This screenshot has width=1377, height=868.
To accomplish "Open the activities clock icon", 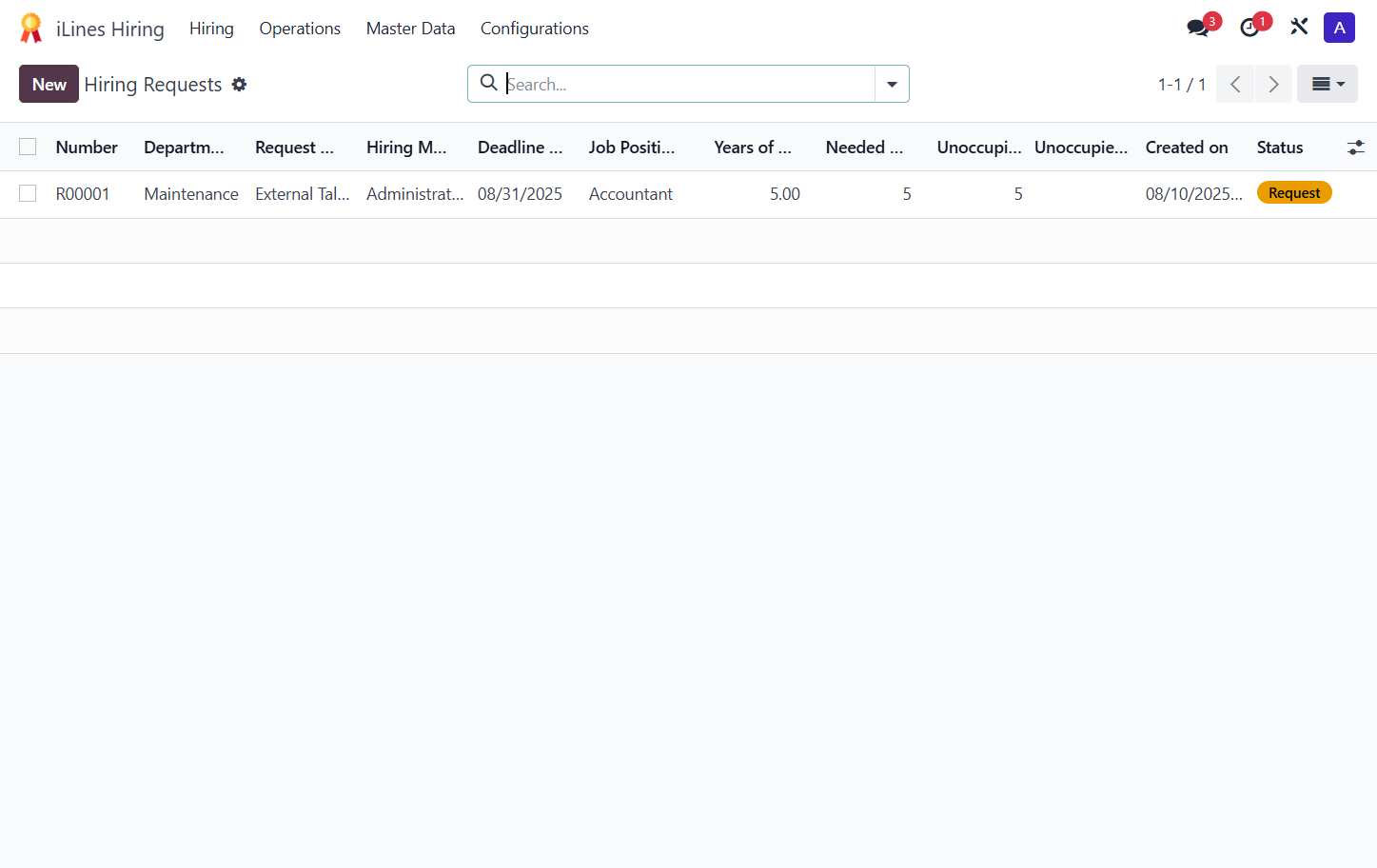I will point(1249,28).
